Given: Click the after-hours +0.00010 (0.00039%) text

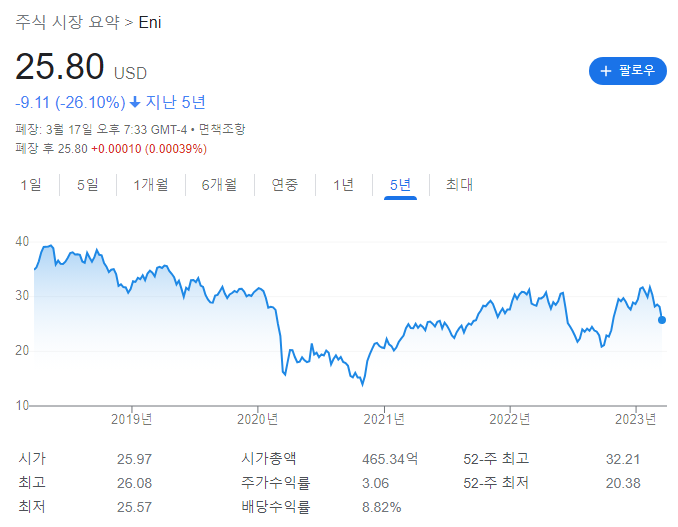Looking at the screenshot, I should click(149, 149).
